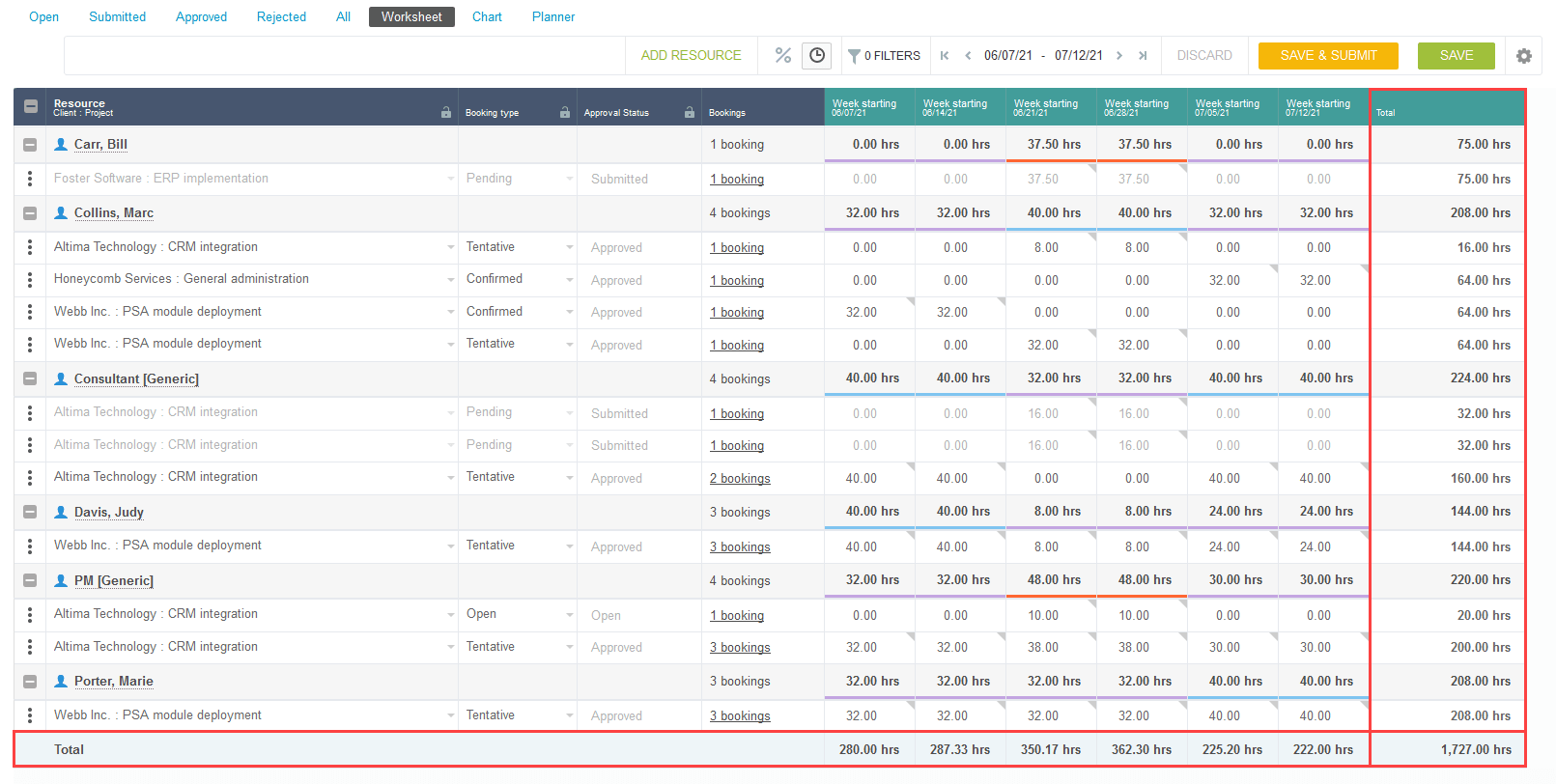Go to next date range arrow
The image size is (1556, 784).
[1119, 56]
